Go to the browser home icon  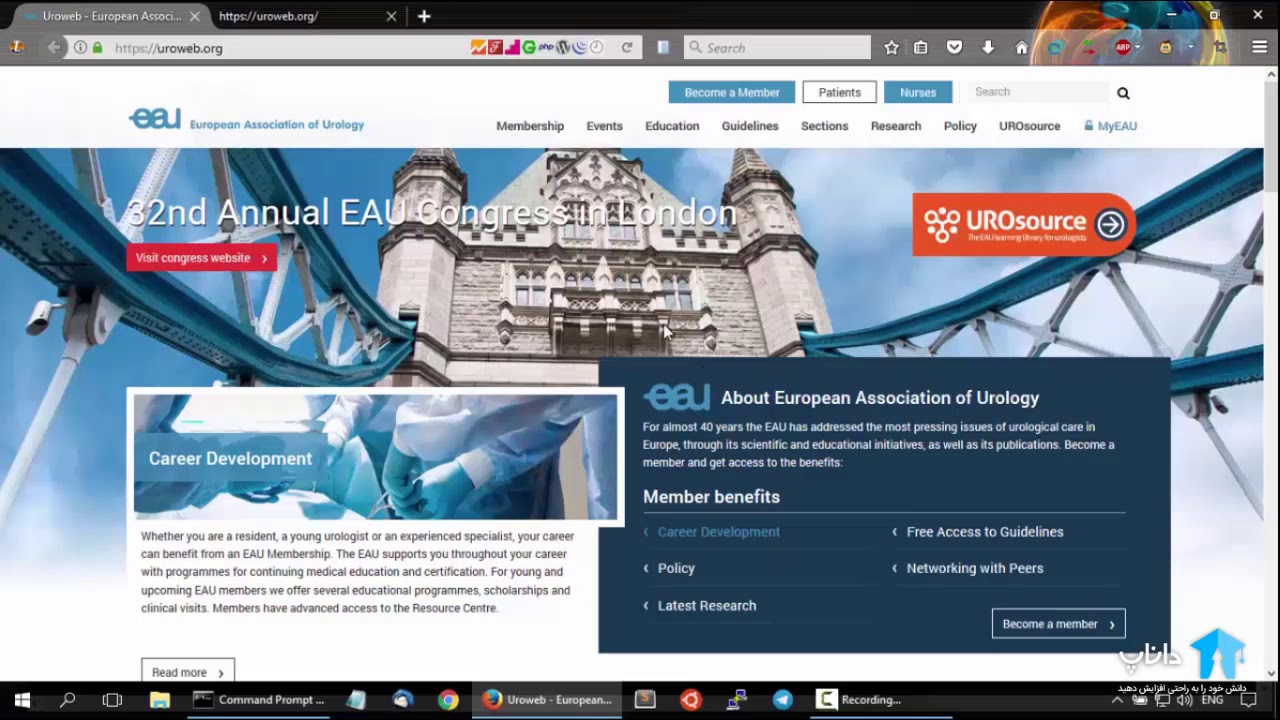(x=1021, y=47)
